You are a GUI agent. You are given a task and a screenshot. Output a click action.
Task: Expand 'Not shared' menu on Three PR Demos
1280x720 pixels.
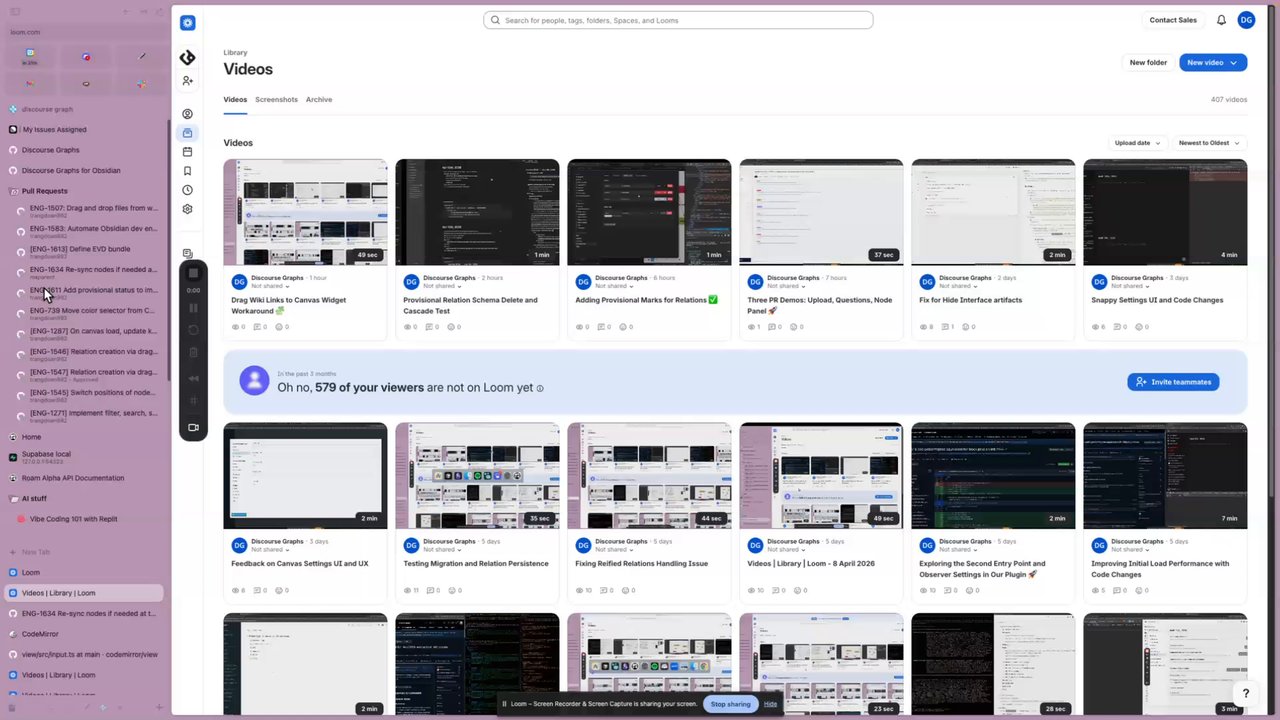pos(787,286)
